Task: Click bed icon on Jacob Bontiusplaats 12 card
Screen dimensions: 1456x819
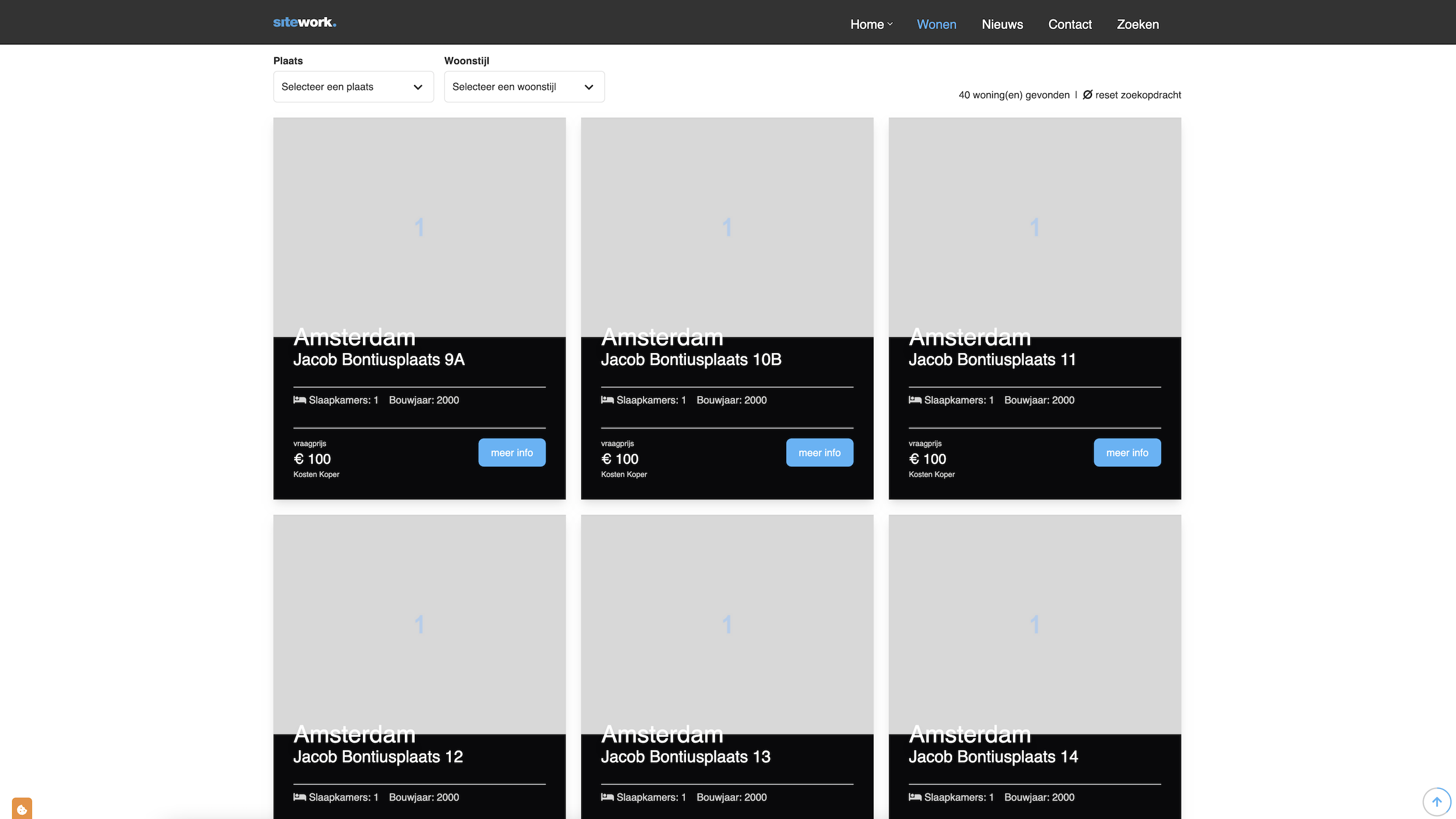Action: pyautogui.click(x=299, y=797)
